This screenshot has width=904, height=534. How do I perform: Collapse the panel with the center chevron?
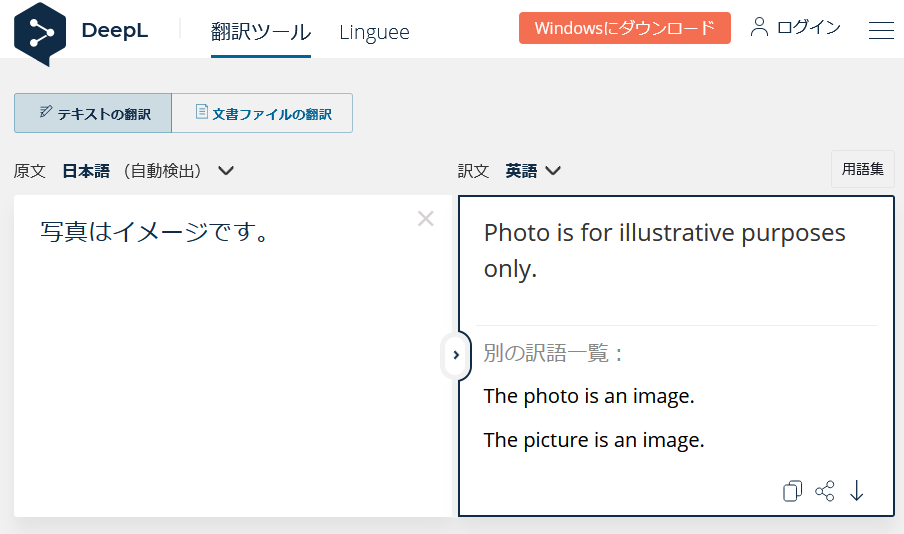(x=456, y=355)
